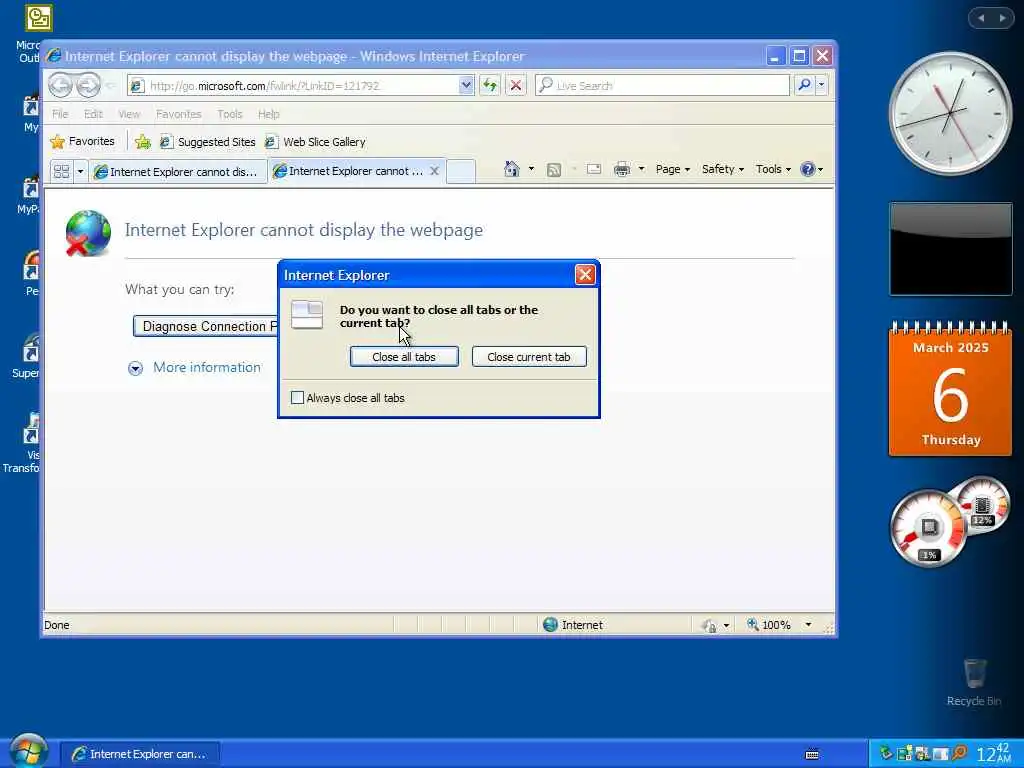Image resolution: width=1024 pixels, height=768 pixels.
Task: Open Suggested Sites link
Action: point(208,142)
